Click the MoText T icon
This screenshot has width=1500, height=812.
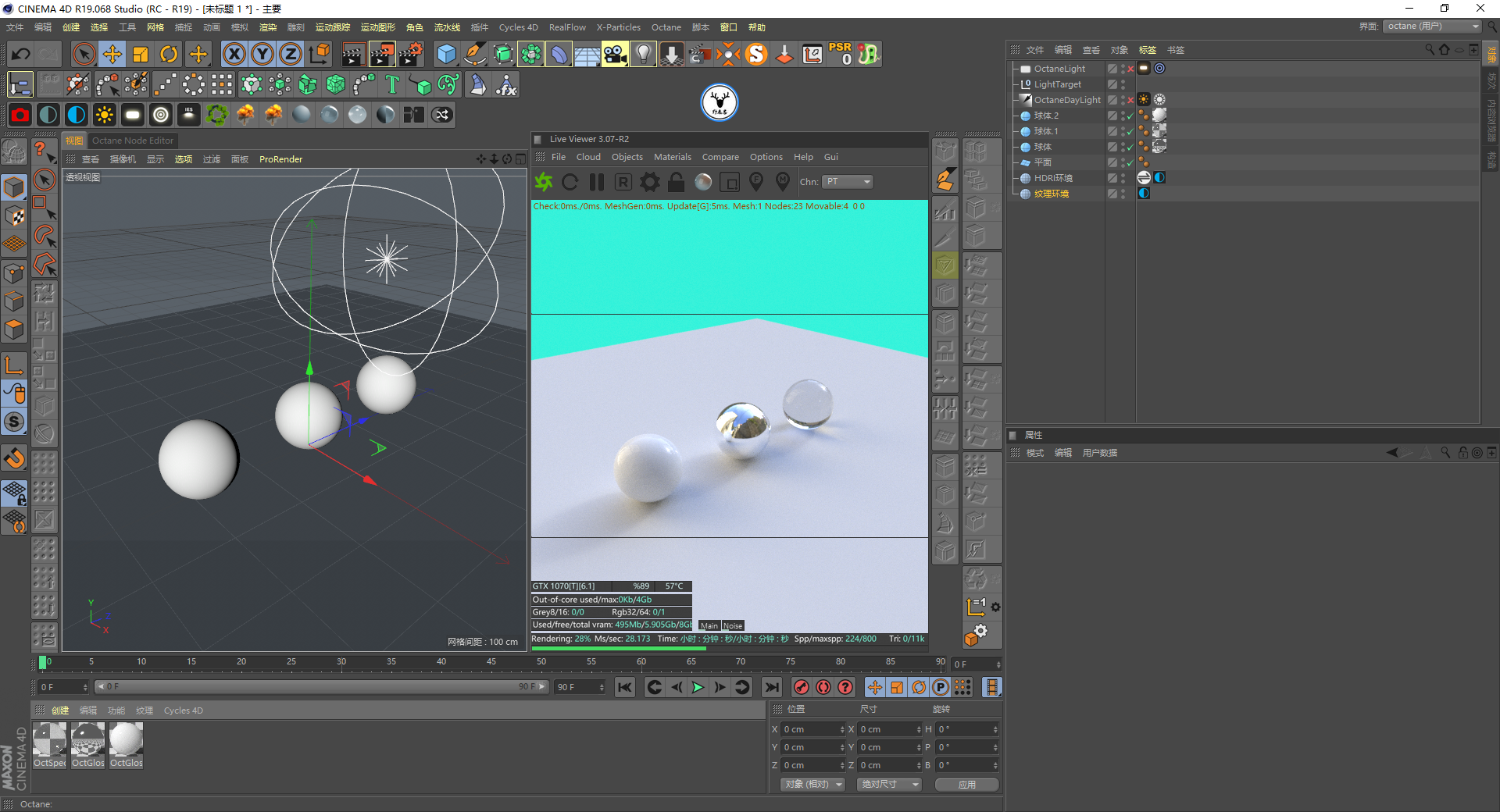(392, 84)
